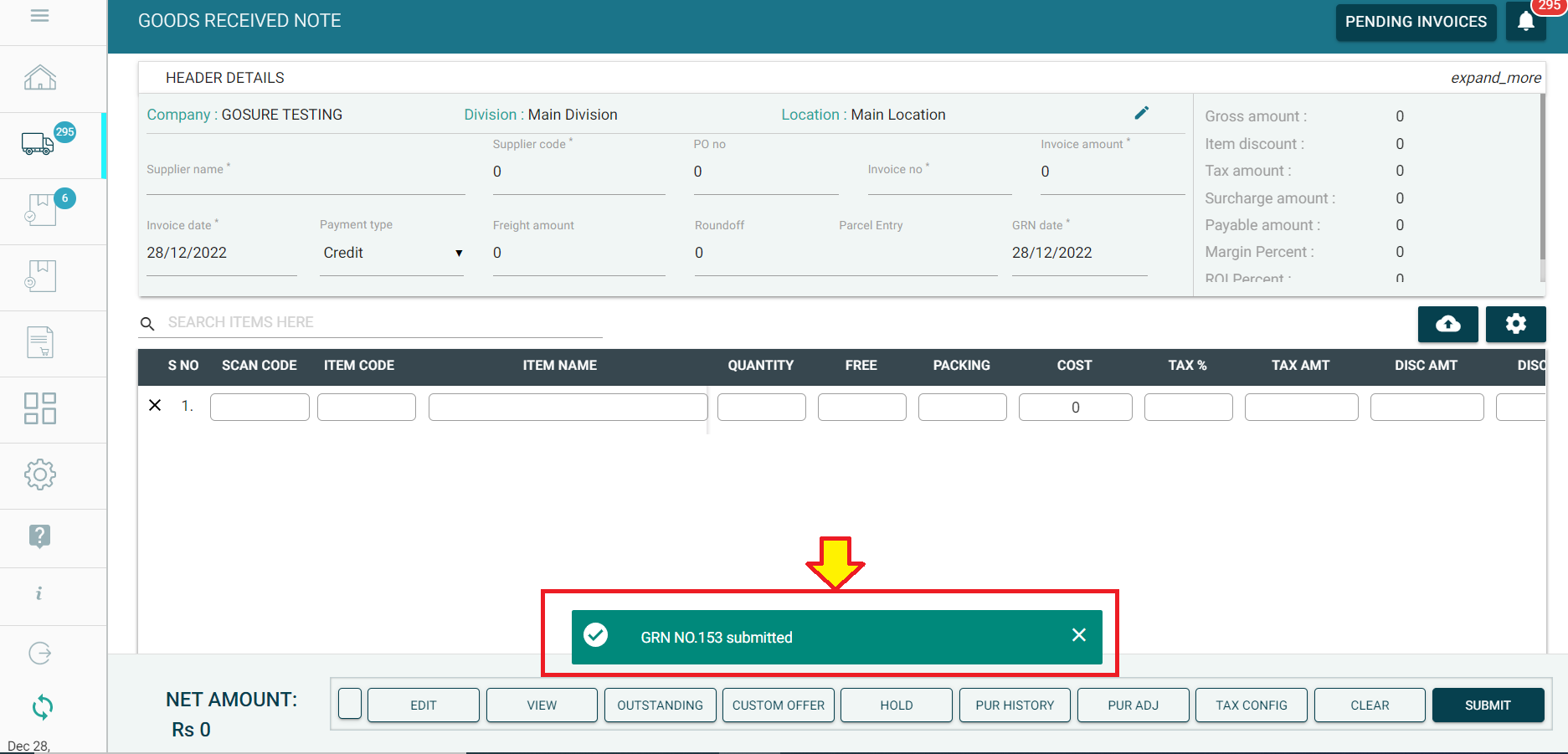Click the summary panel scrollbar
The height and width of the screenshot is (754, 1568).
[x=1542, y=176]
